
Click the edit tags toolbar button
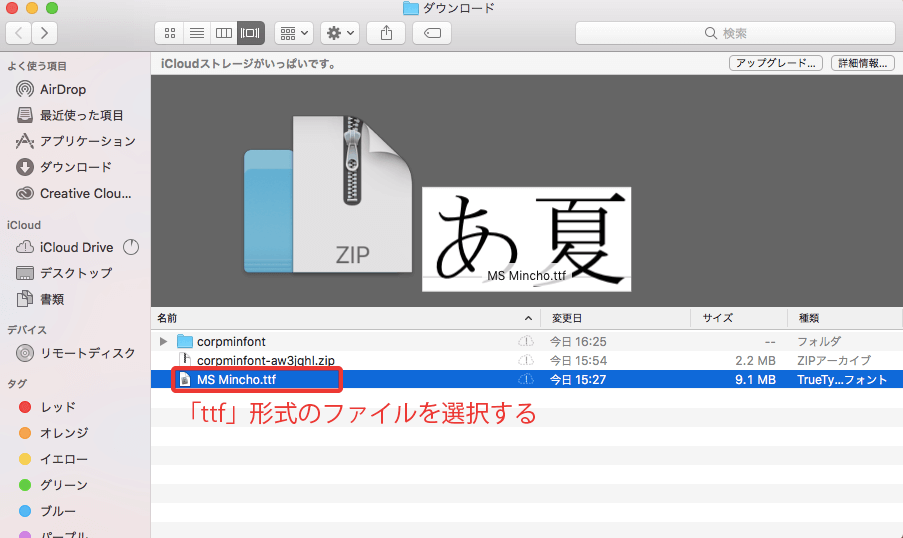click(x=432, y=33)
